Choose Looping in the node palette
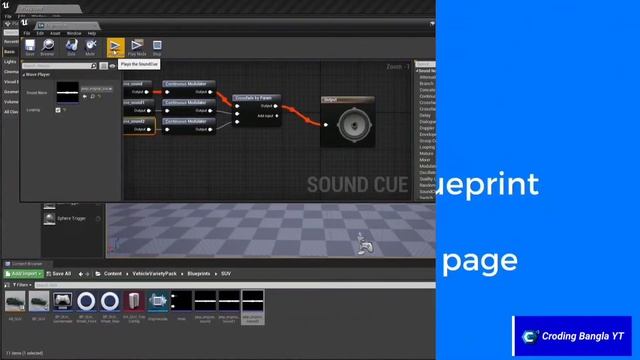The image size is (640, 360). 427,147
